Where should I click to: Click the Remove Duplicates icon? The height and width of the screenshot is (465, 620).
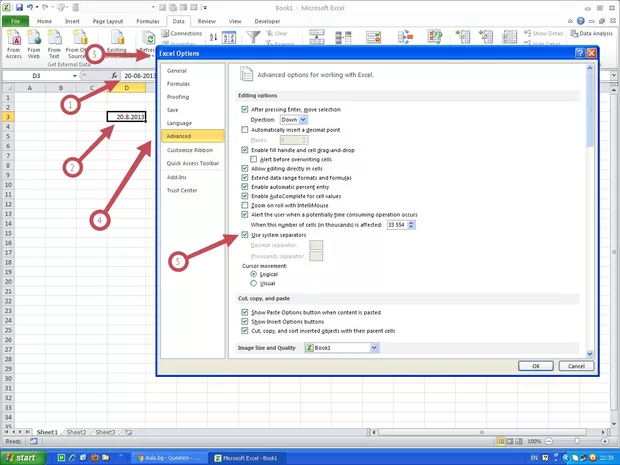click(x=343, y=37)
